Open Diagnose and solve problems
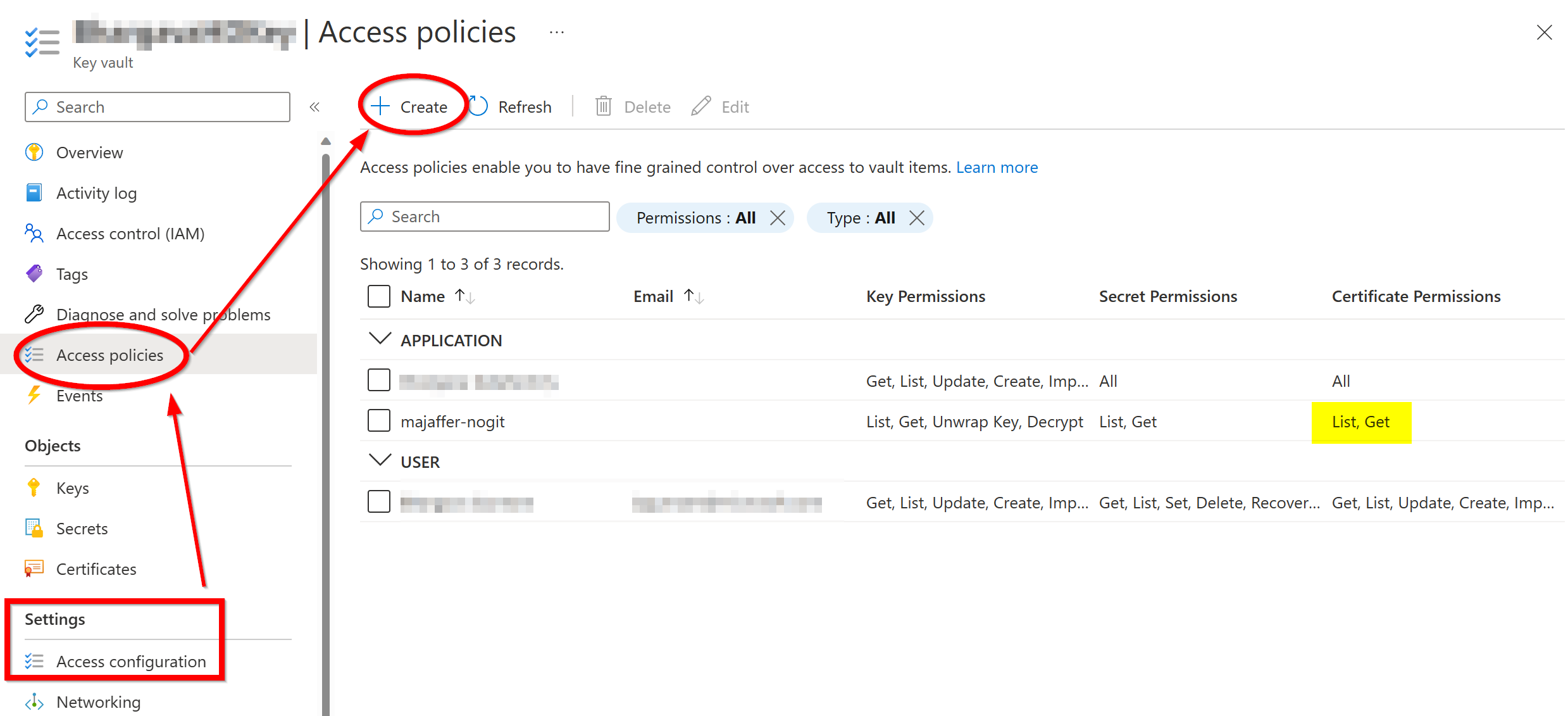The image size is (1568, 716). click(163, 314)
